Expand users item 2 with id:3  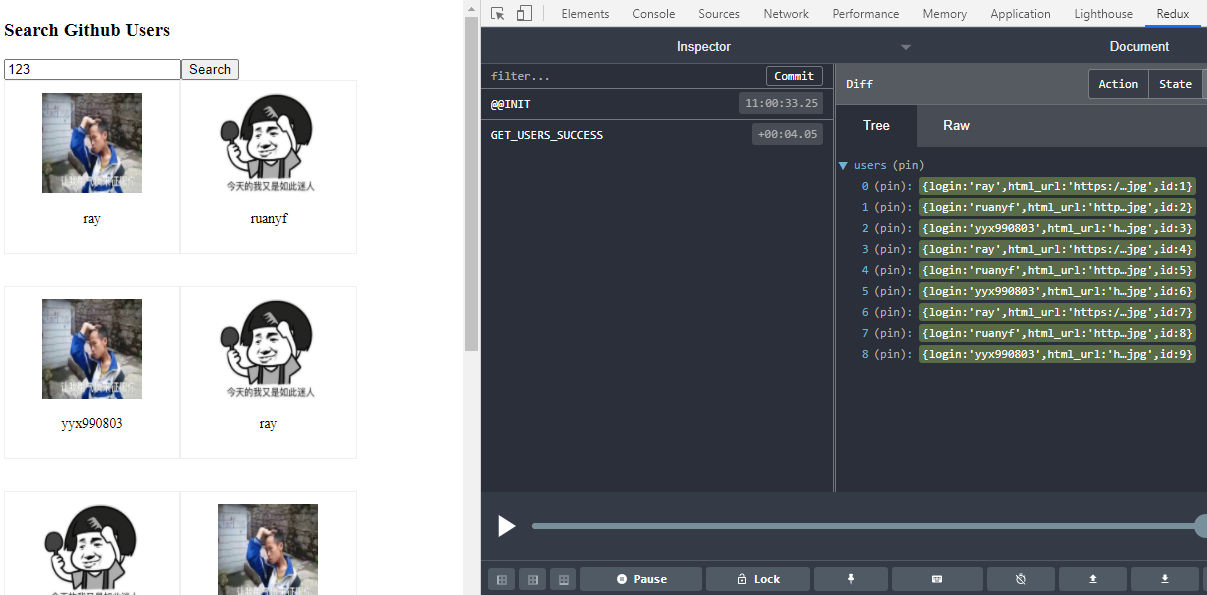1057,228
